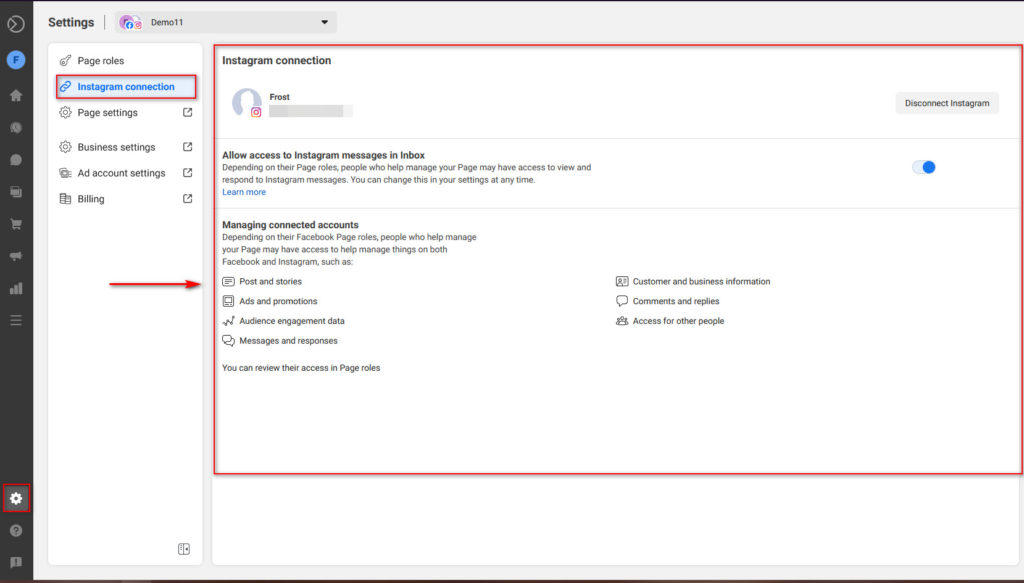Image resolution: width=1024 pixels, height=583 pixels.
Task: Open the Inbox chat bubble icon
Action: click(16, 160)
